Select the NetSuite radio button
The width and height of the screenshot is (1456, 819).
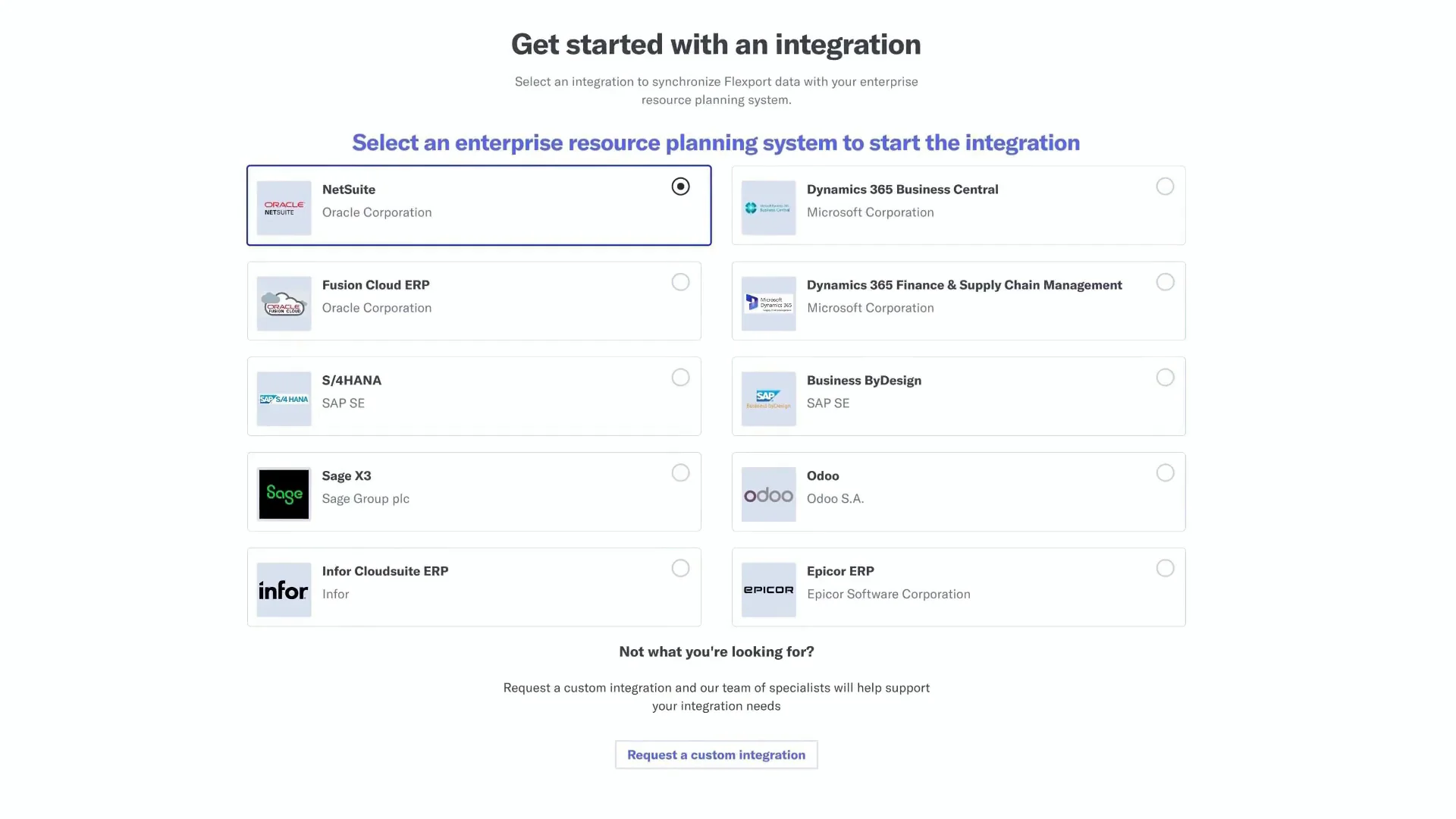tap(680, 187)
